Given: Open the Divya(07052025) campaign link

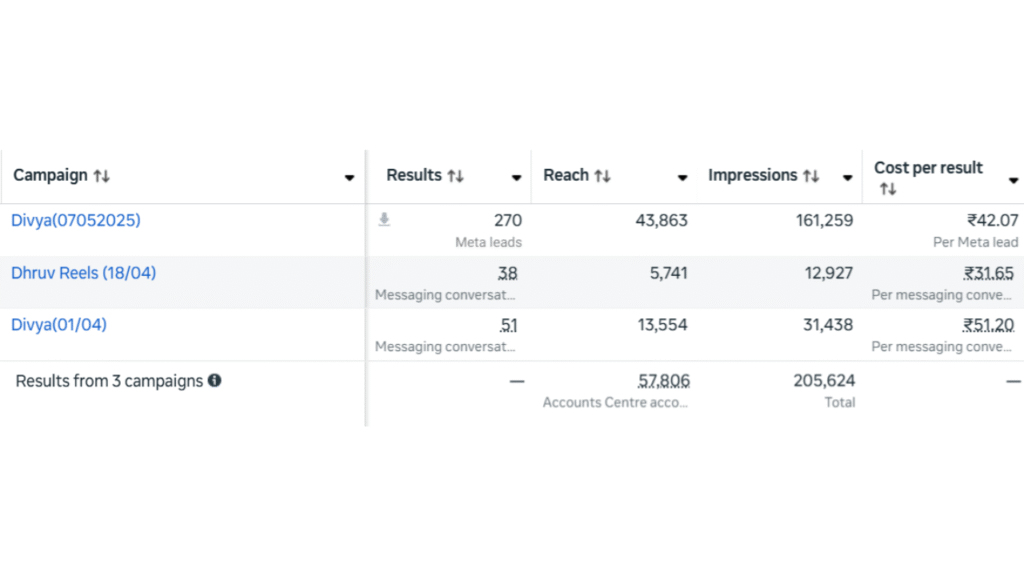Looking at the screenshot, I should point(76,220).
